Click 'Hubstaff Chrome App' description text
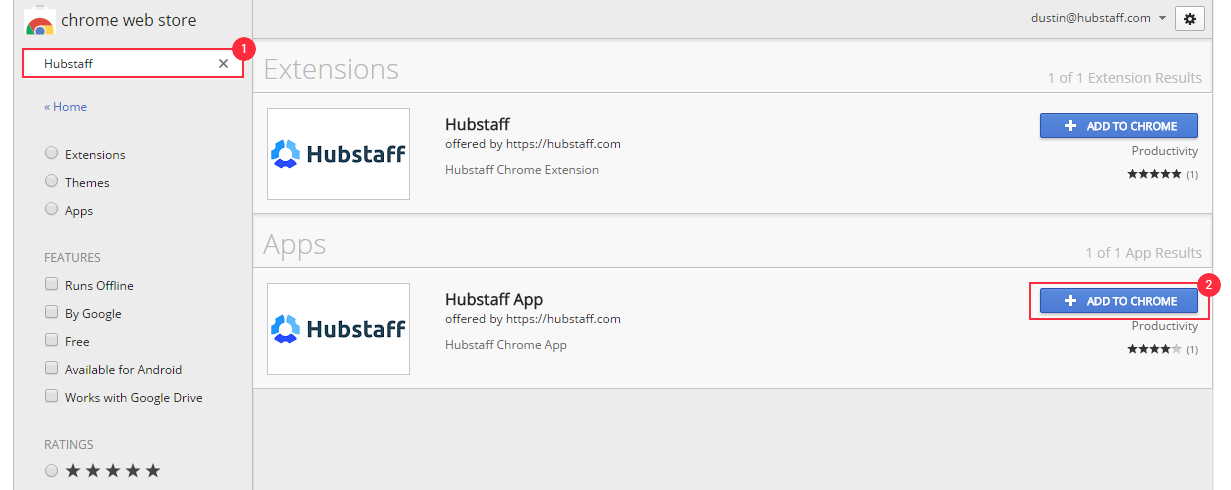This screenshot has height=490, width=1231. [506, 345]
